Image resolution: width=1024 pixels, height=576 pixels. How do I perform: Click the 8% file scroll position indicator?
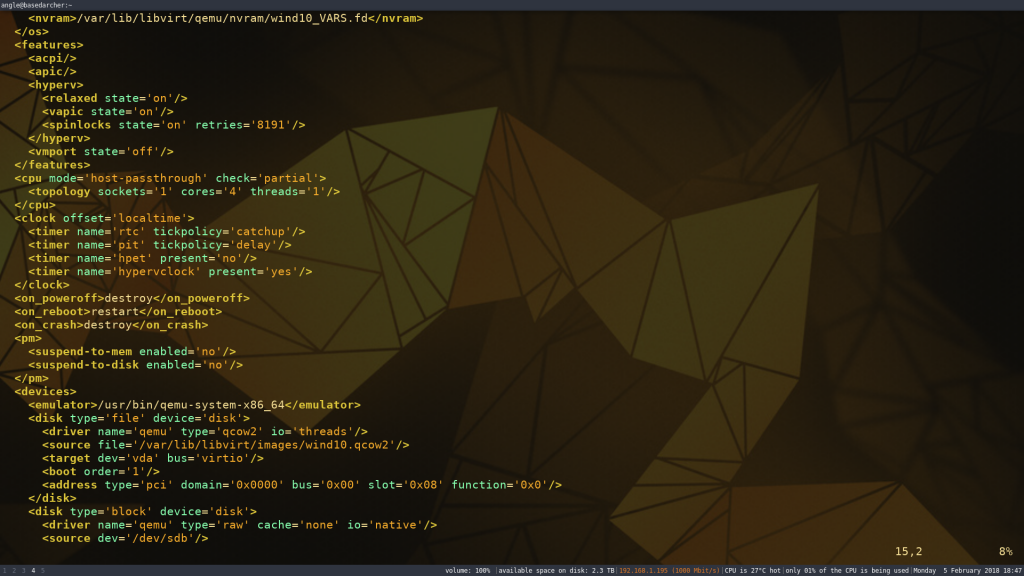tap(1005, 551)
